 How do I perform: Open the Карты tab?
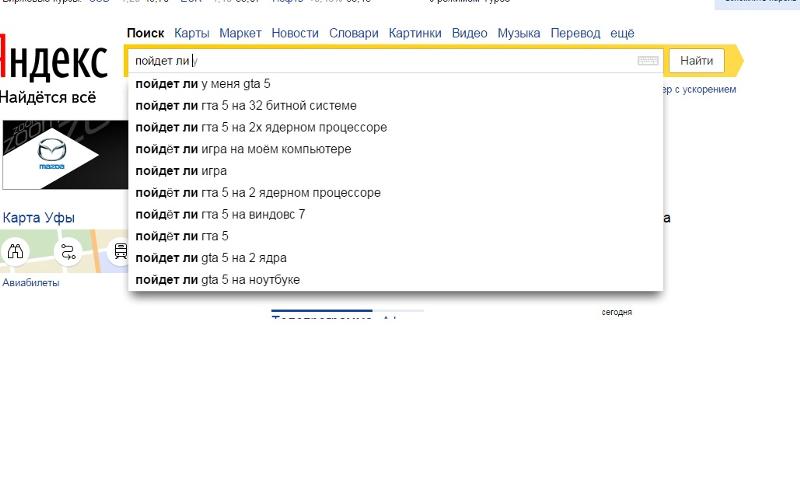coord(192,33)
